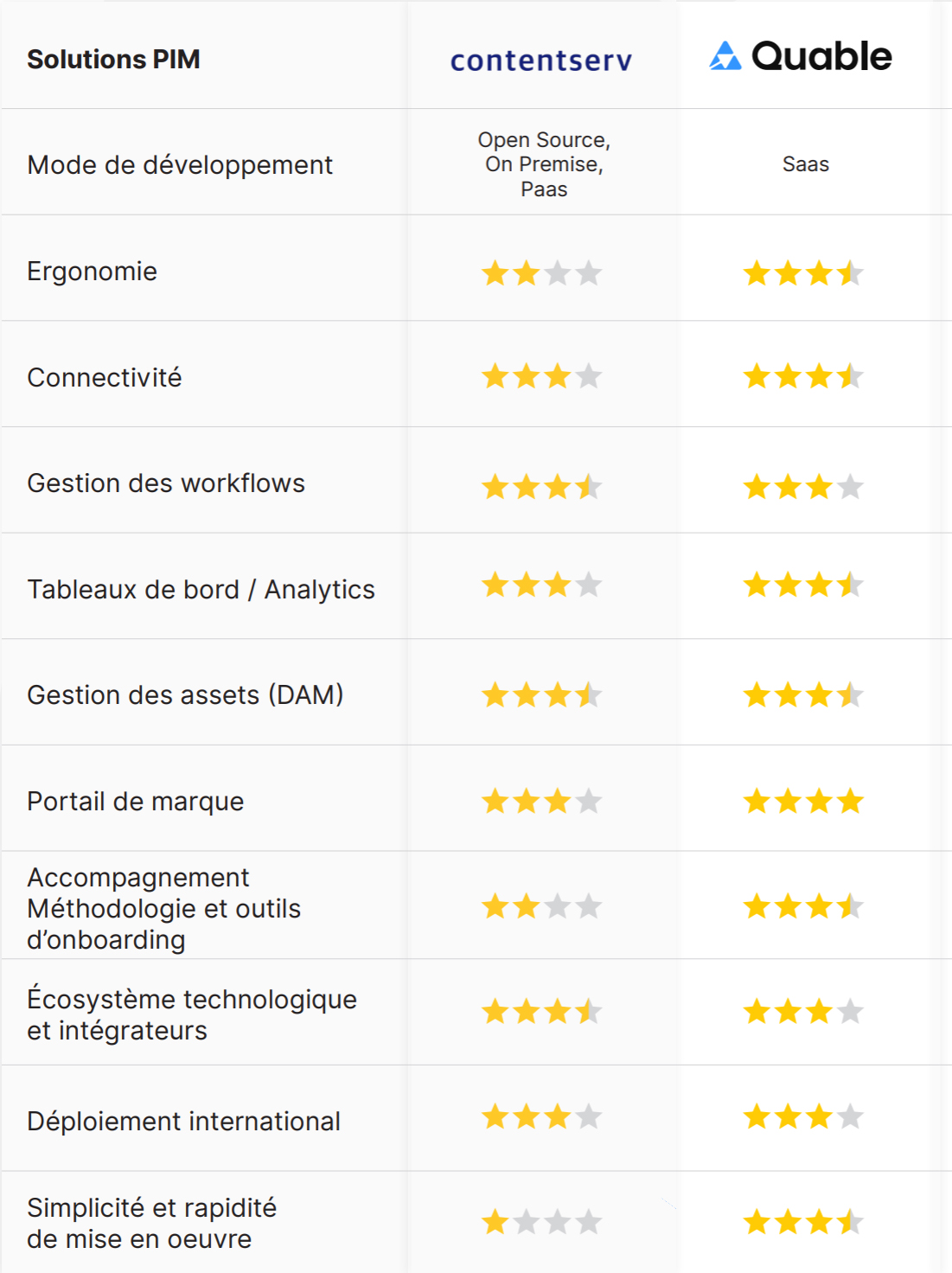Viewport: 952px width, 1273px height.
Task: Click Quable's Tableaux de bord stars
Action: pyautogui.click(x=803, y=585)
